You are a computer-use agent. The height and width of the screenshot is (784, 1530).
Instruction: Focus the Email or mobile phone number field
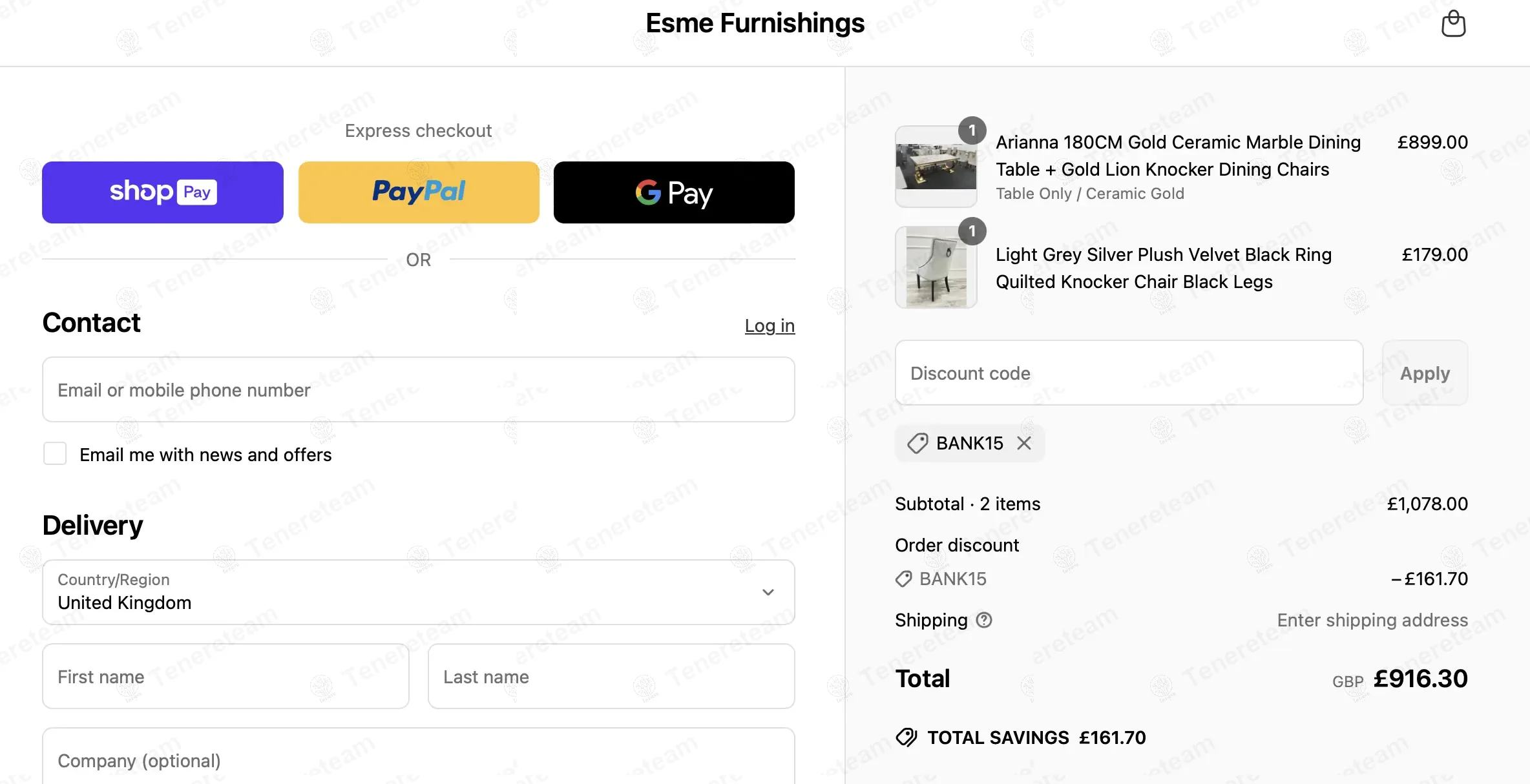[x=419, y=389]
